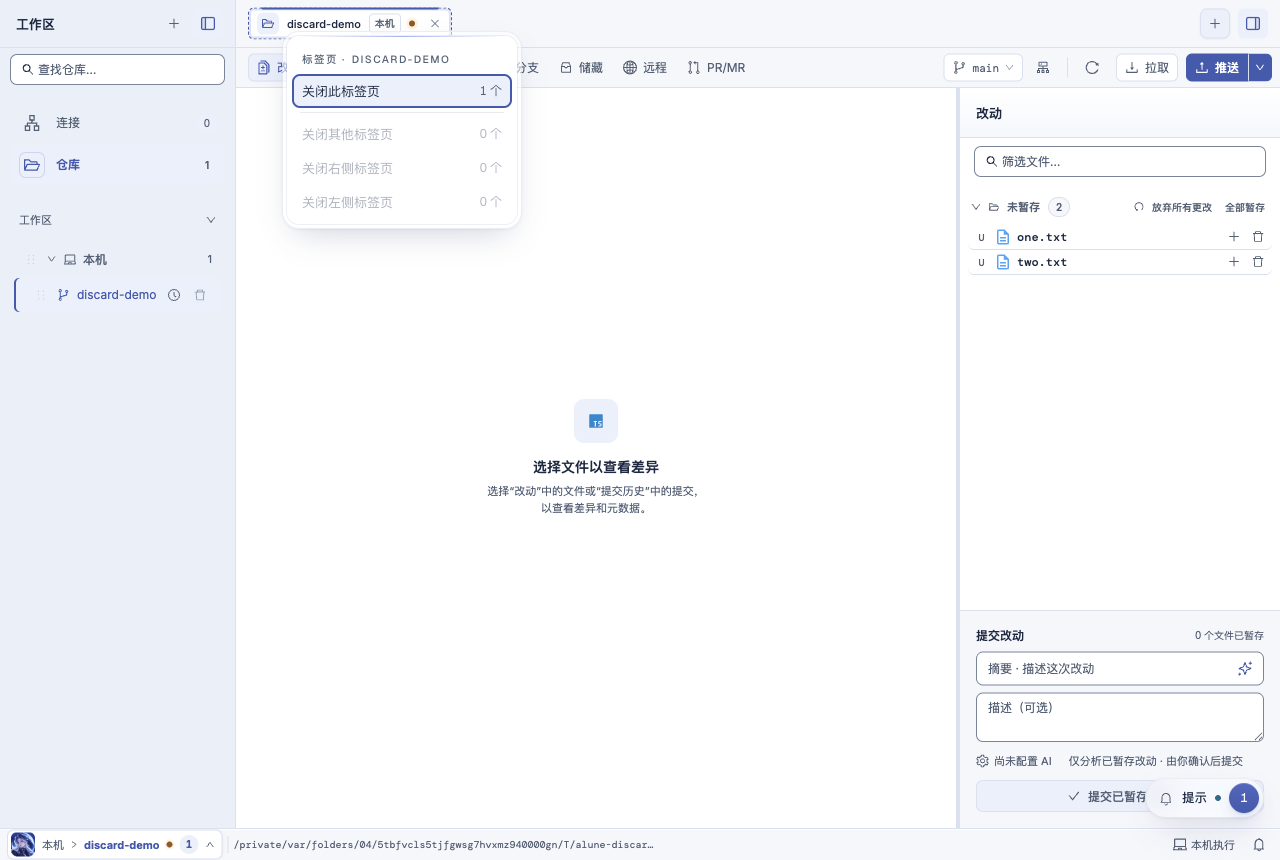Screen dimensions: 1280x860
Task: Discard two.txt using its trash icon
Action: click(x=1258, y=262)
